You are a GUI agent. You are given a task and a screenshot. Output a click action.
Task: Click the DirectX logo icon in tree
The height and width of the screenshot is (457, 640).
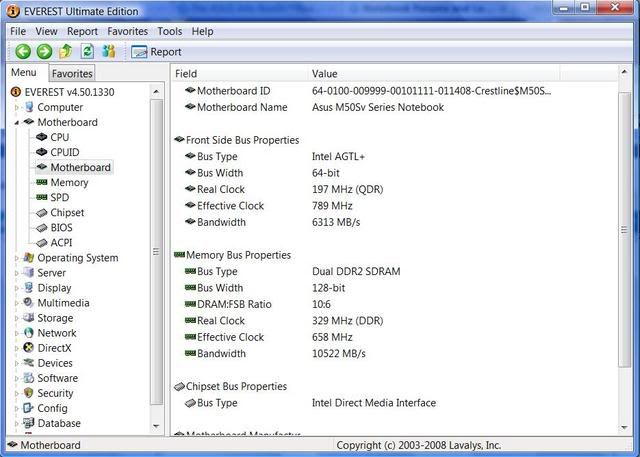point(29,348)
